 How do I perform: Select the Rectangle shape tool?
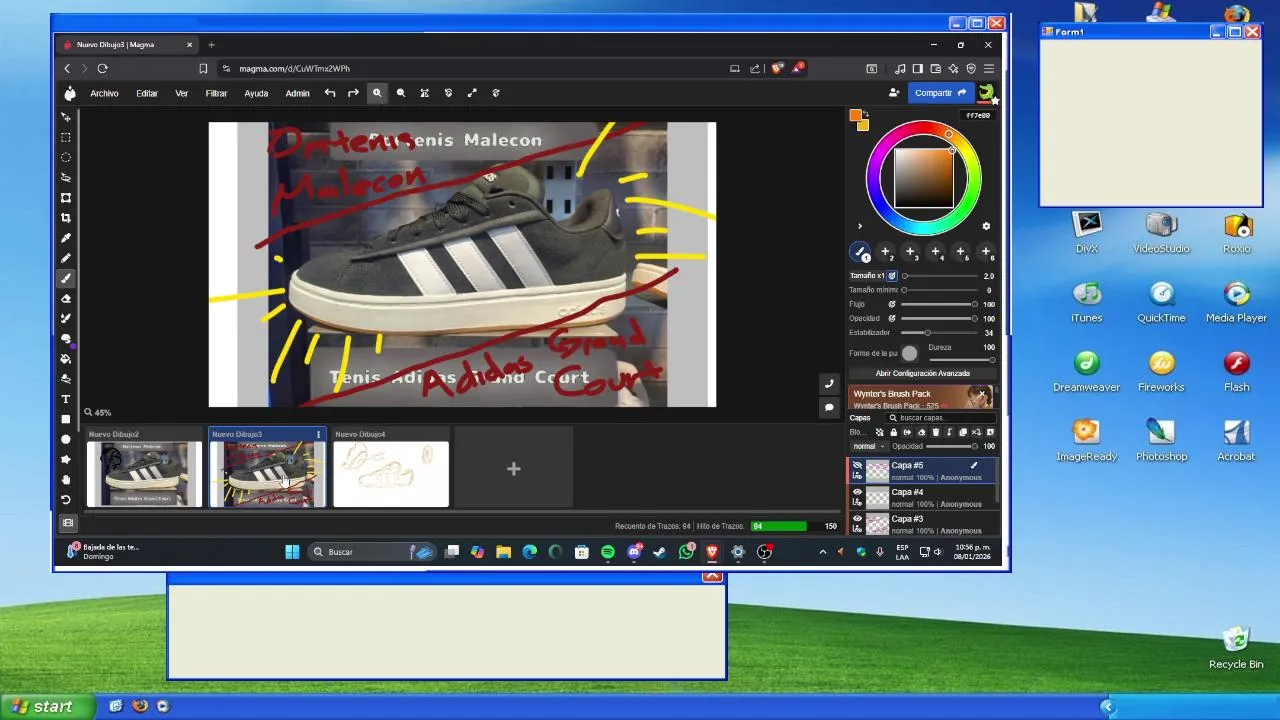click(x=66, y=419)
